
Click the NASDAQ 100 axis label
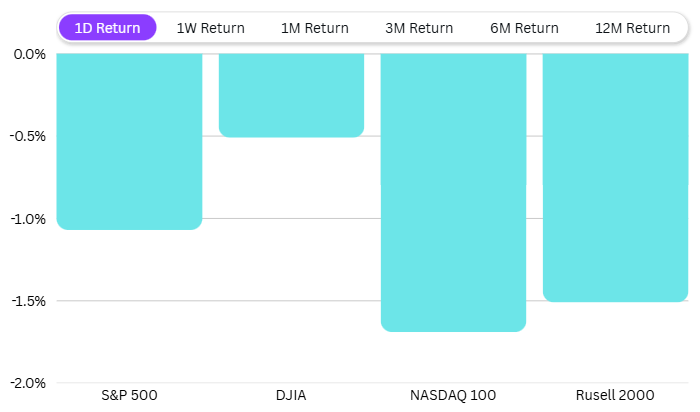tap(453, 395)
